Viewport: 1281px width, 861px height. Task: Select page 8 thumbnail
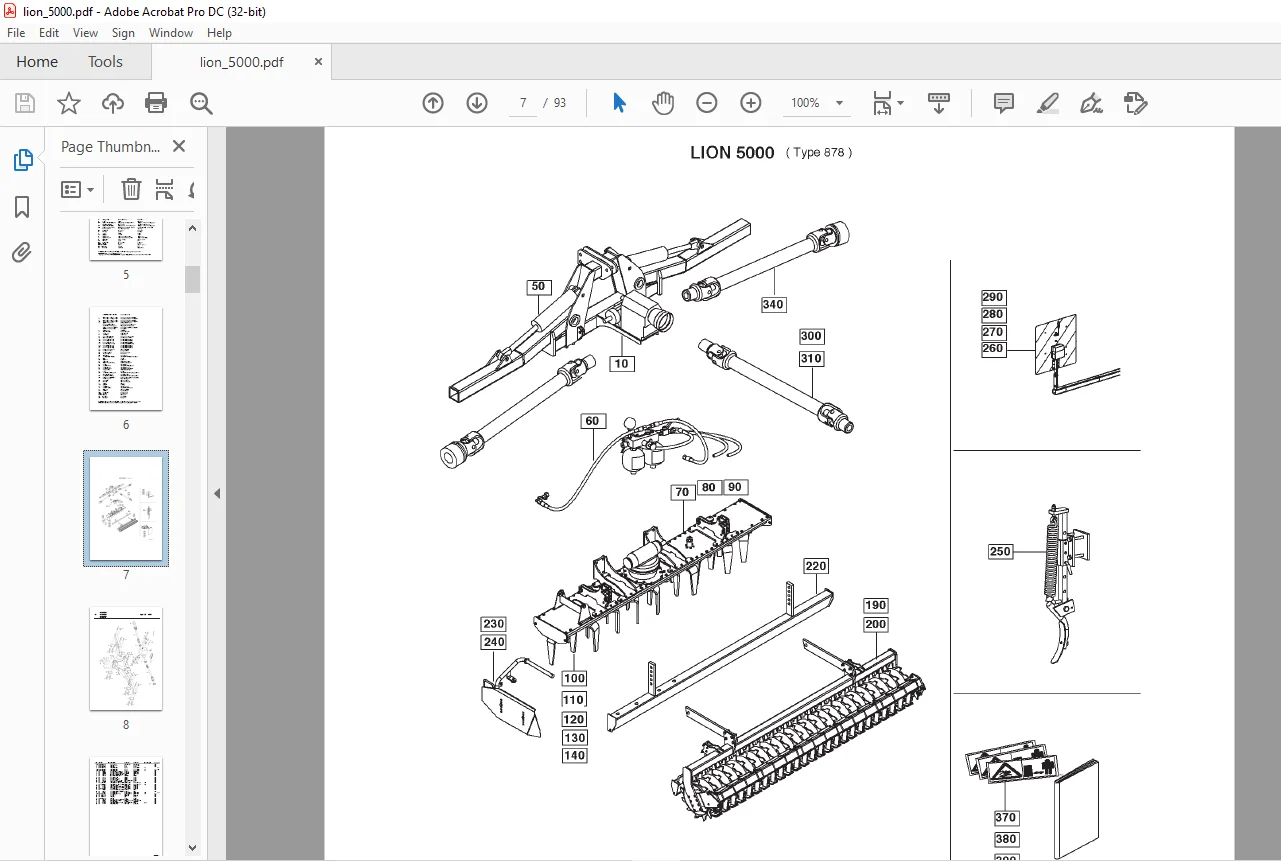click(126, 659)
